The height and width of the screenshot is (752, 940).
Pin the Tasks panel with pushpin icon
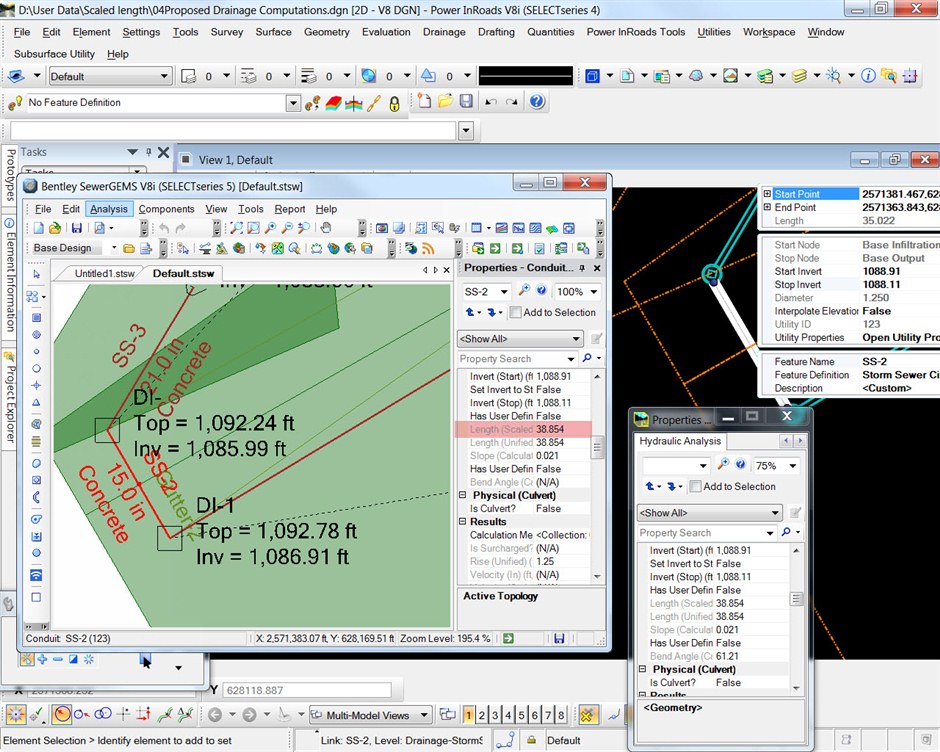[x=149, y=152]
